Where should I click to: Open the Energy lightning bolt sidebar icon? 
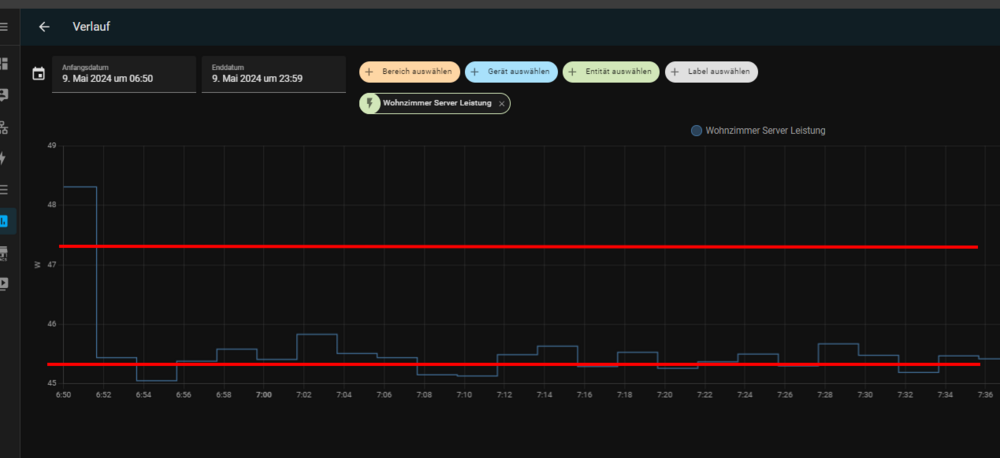coord(3,158)
